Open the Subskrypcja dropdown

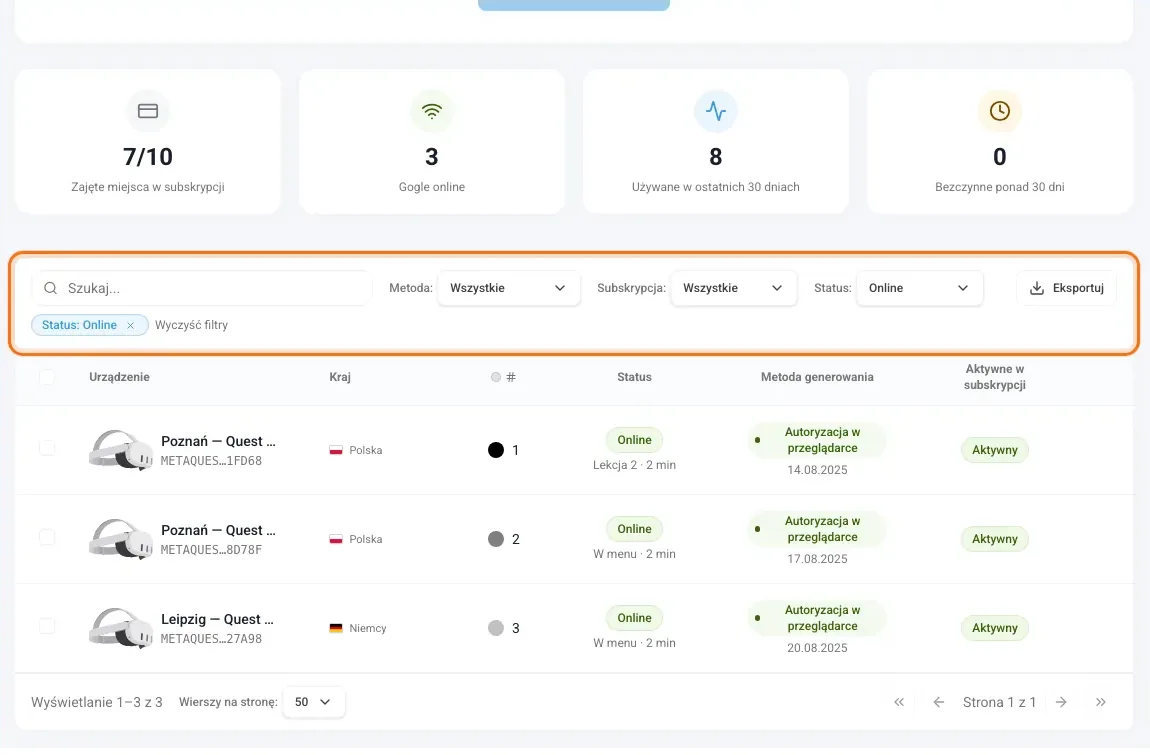734,288
